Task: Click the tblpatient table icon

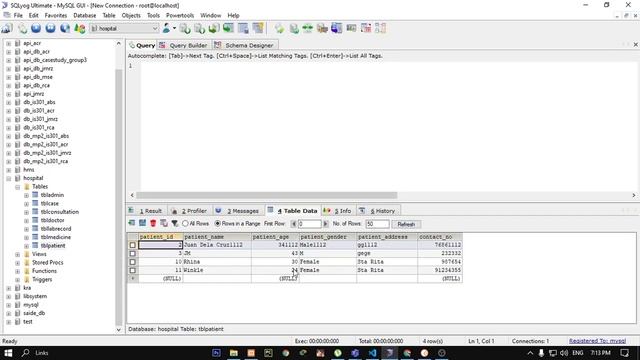Action: pyautogui.click(x=35, y=245)
